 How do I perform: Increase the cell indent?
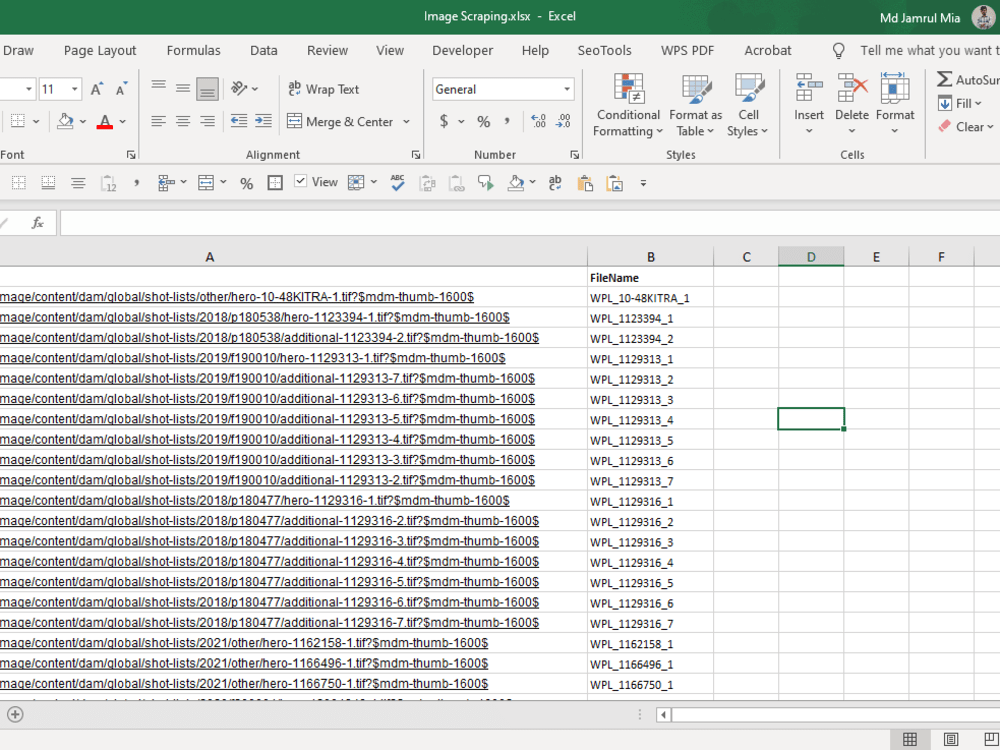[263, 121]
